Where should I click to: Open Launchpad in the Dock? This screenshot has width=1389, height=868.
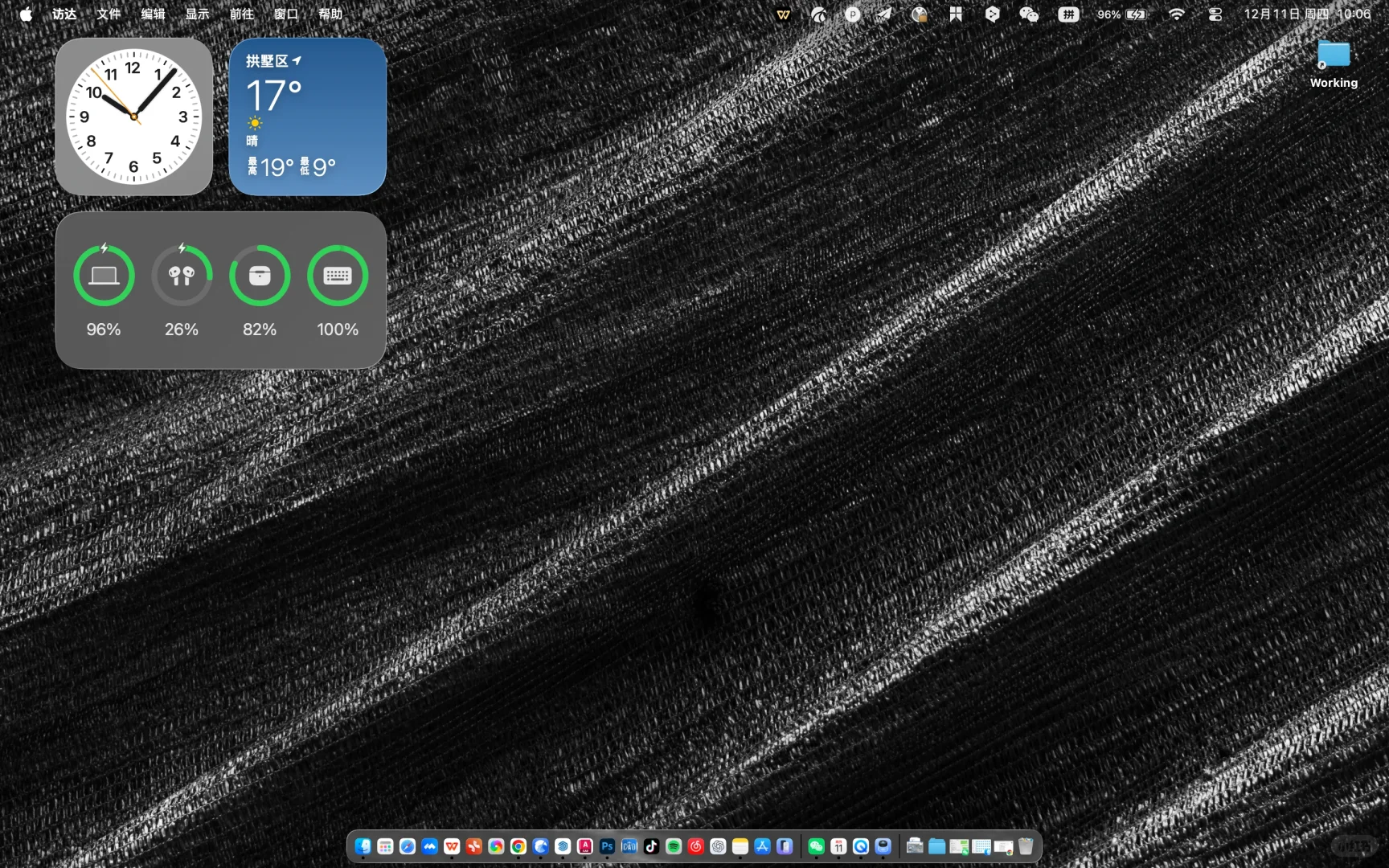[x=385, y=846]
